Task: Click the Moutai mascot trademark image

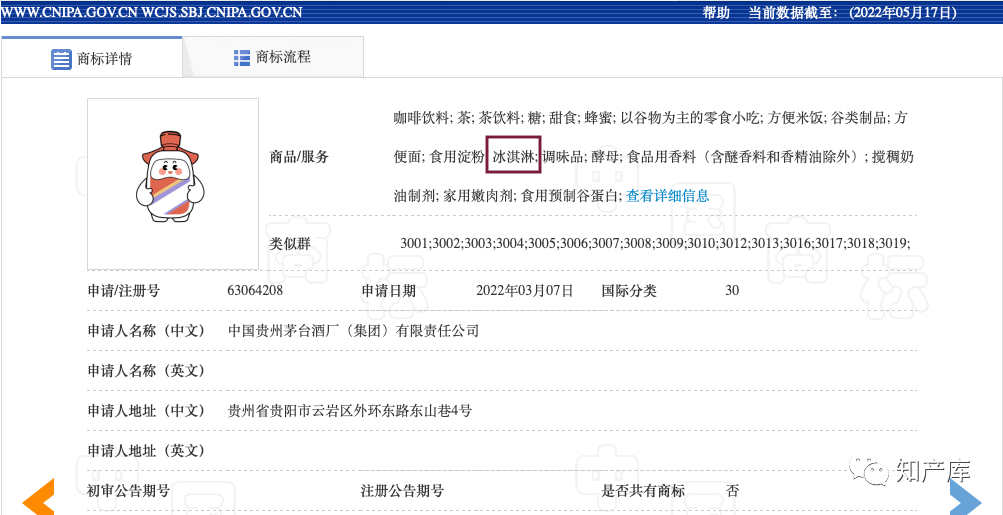Action: tap(173, 184)
